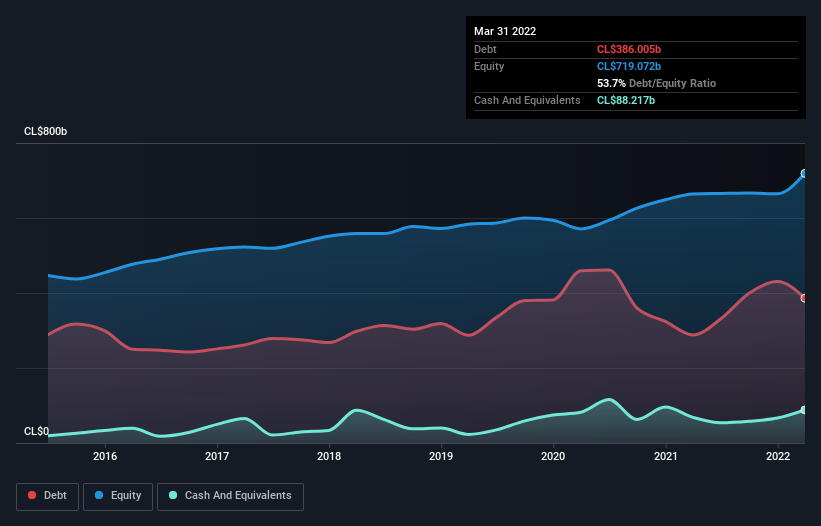Click the blue Equity legend dot
Image resolution: width=821 pixels, height=526 pixels.
(x=99, y=495)
